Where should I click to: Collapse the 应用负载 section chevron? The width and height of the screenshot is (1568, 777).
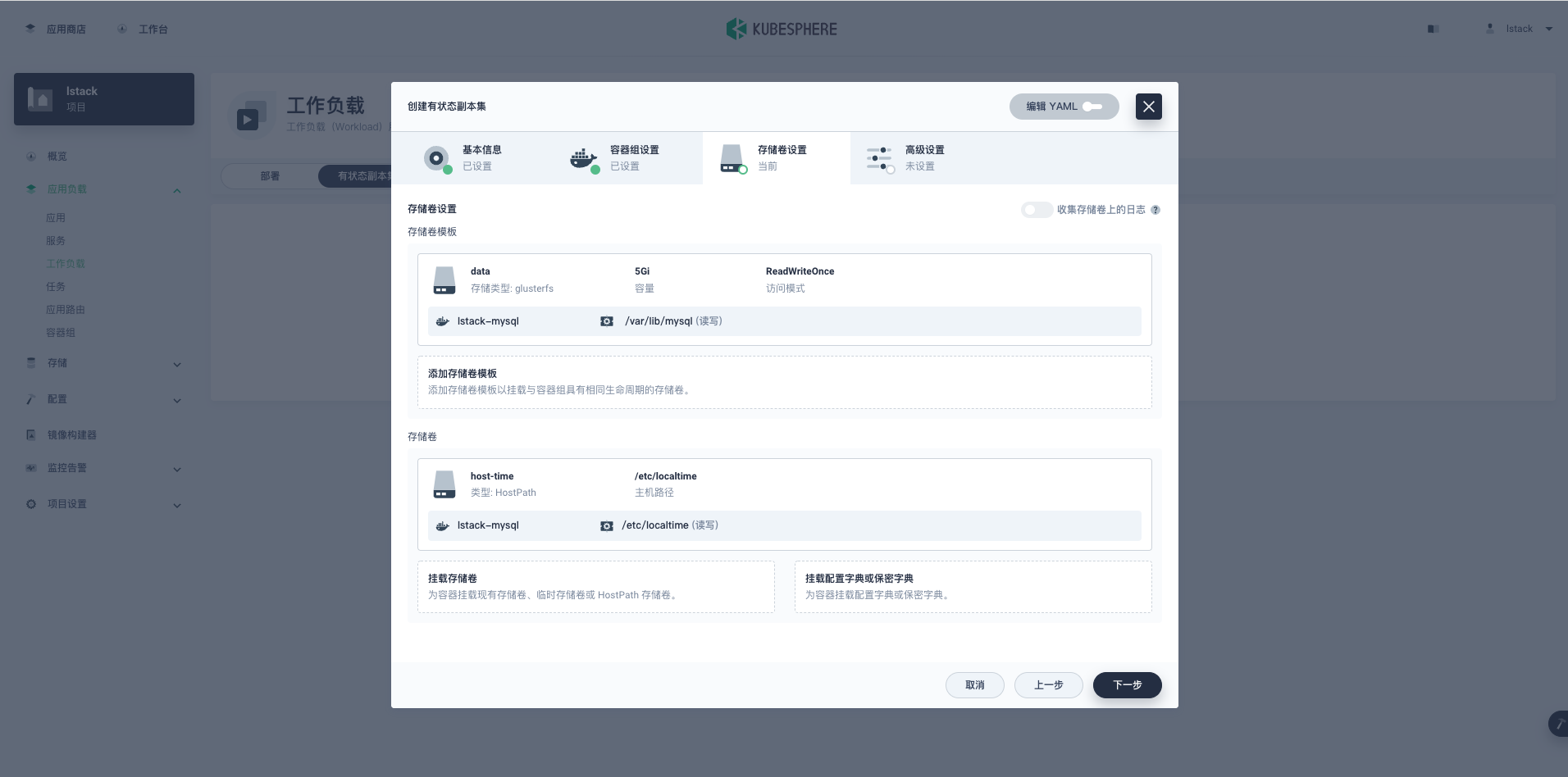coord(177,191)
